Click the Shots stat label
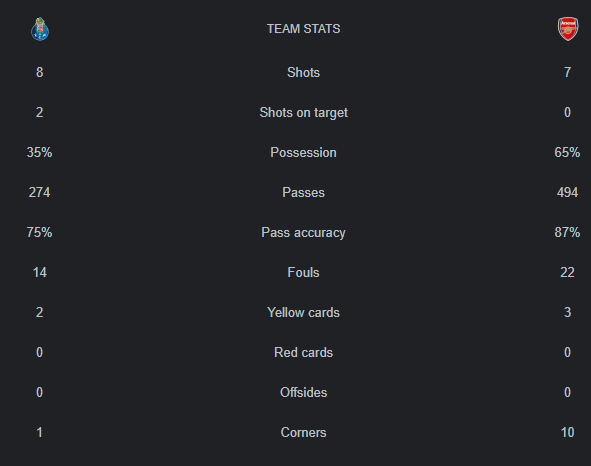This screenshot has width=591, height=466. click(x=303, y=72)
